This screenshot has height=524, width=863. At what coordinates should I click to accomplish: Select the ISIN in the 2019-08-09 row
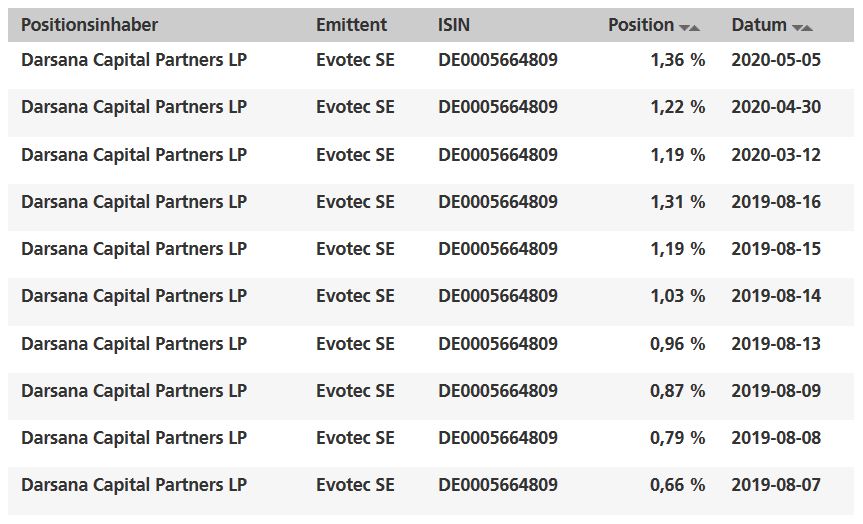tap(498, 391)
